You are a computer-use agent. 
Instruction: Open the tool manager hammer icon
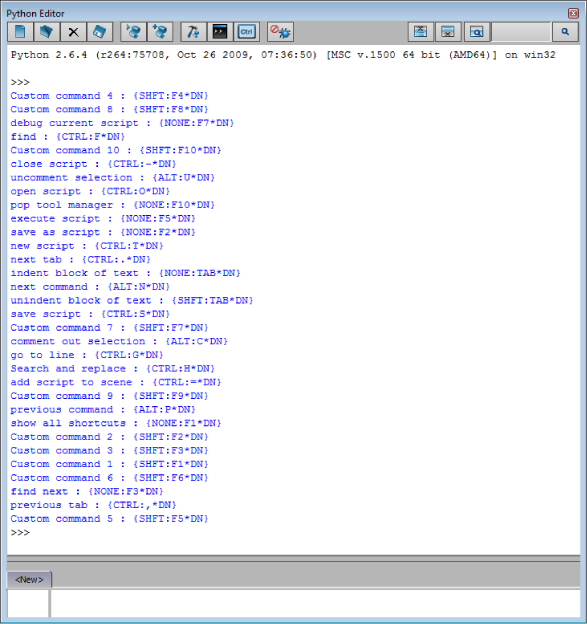pos(193,32)
